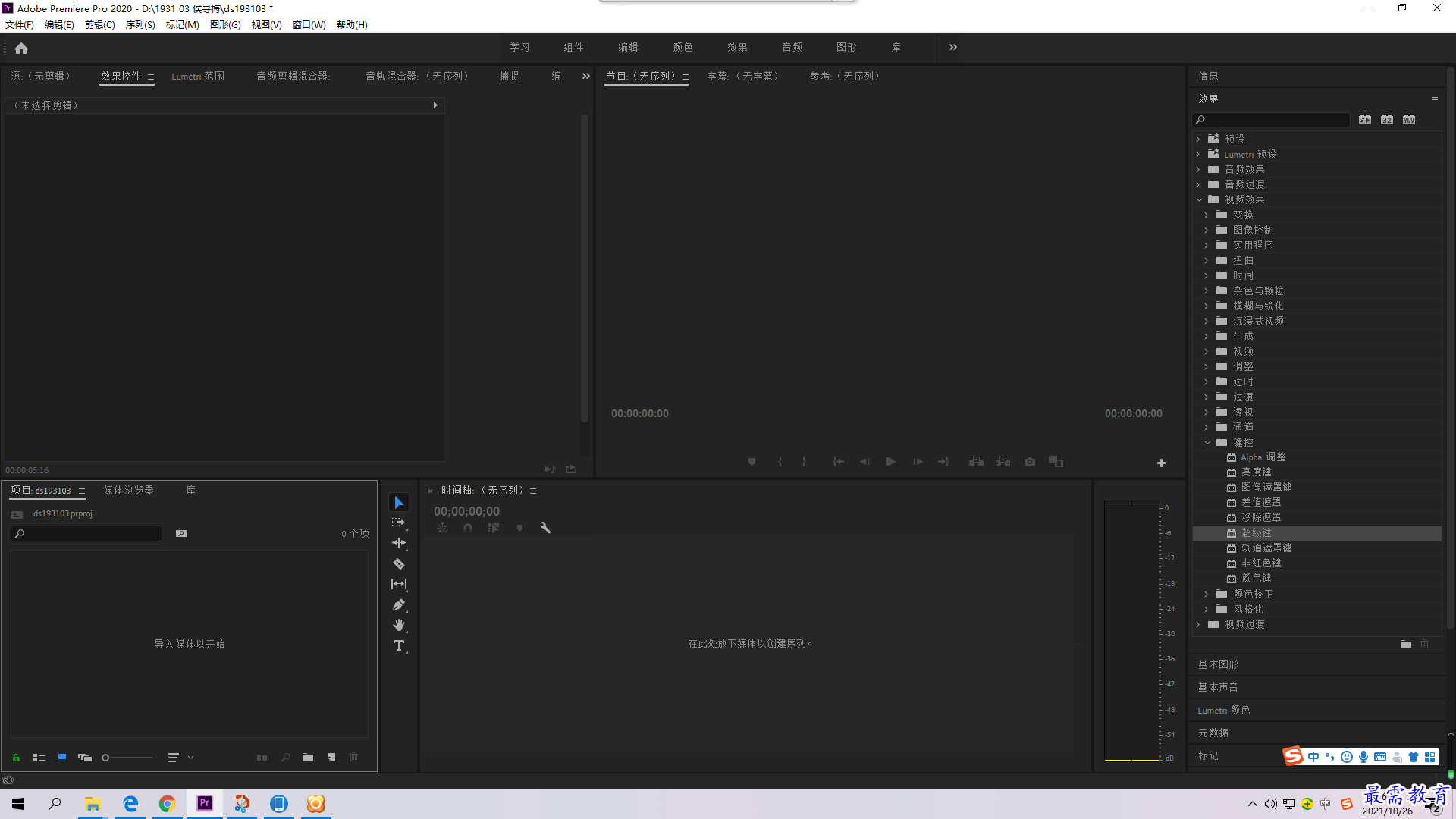
Task: Expand the 音频效果 folder
Action: 1199,169
